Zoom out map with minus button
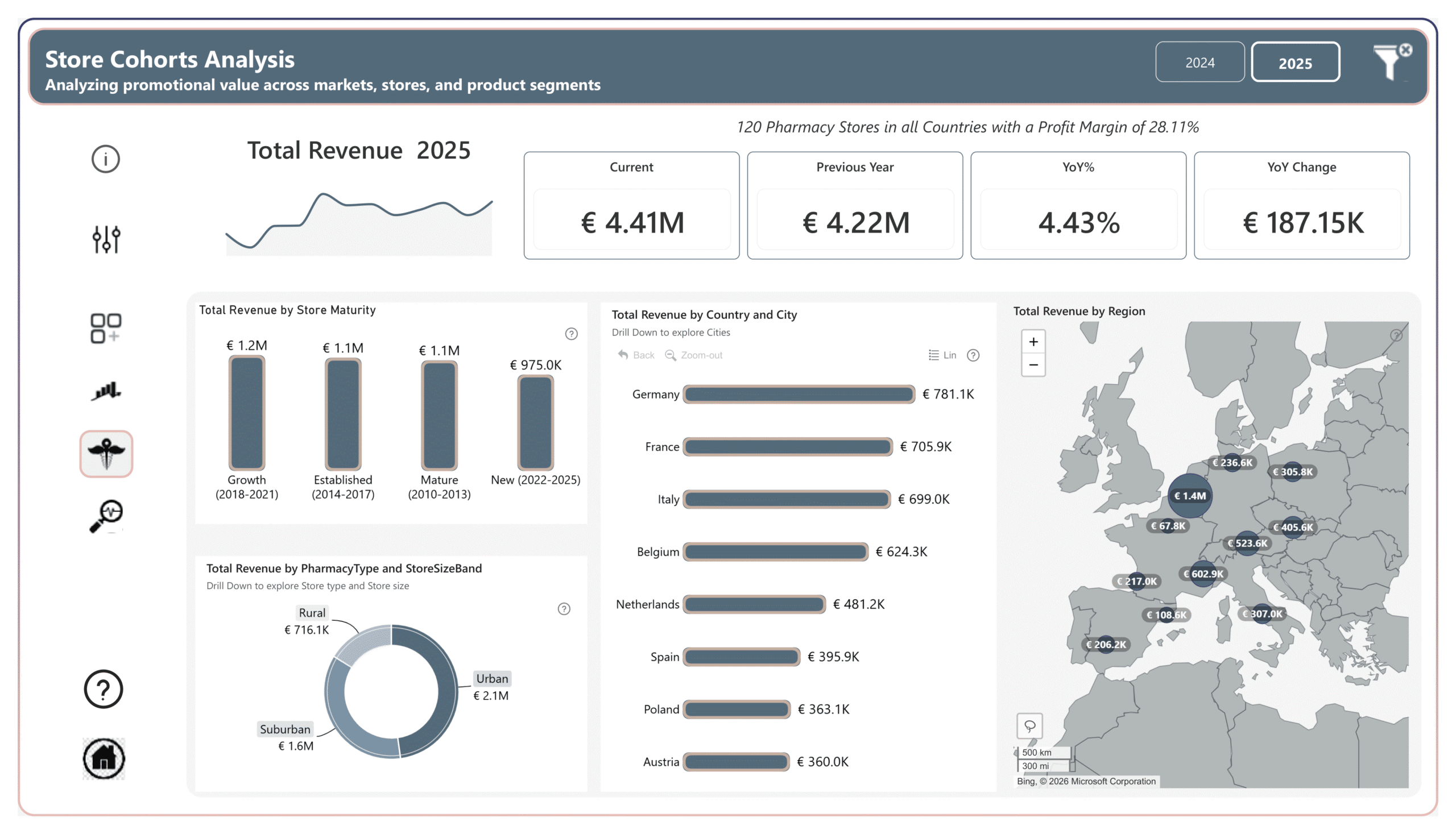Image resolution: width=1456 pixels, height=834 pixels. [1033, 365]
